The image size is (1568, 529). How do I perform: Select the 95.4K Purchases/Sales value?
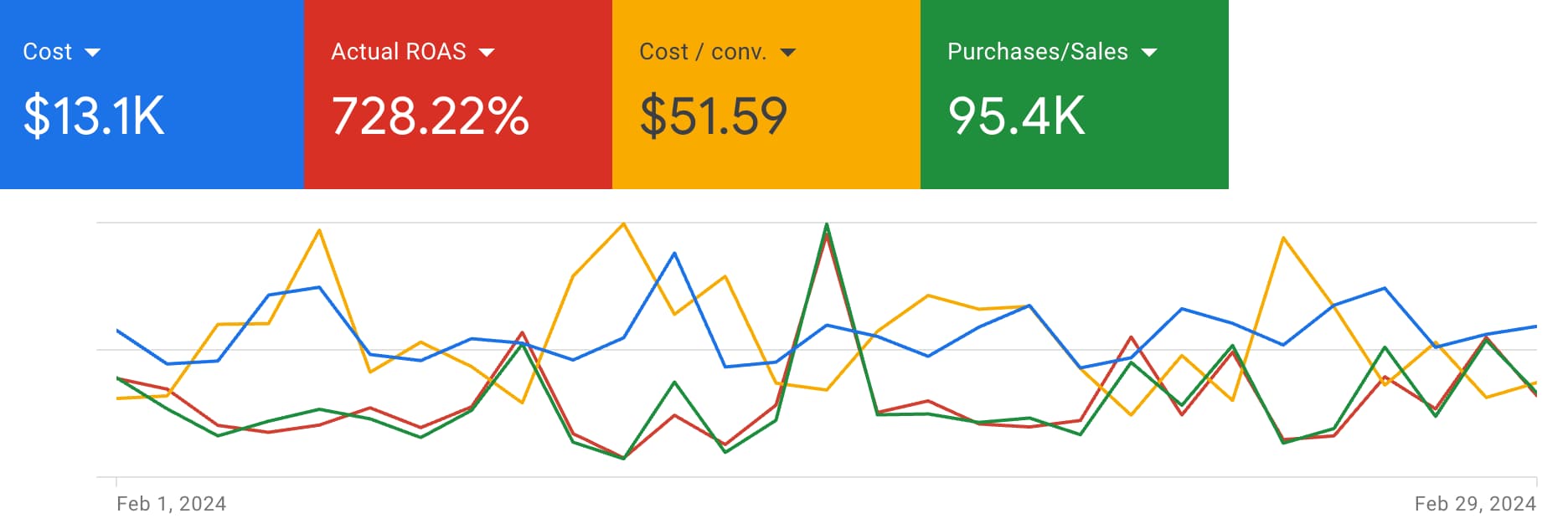pyautogui.click(x=1017, y=116)
